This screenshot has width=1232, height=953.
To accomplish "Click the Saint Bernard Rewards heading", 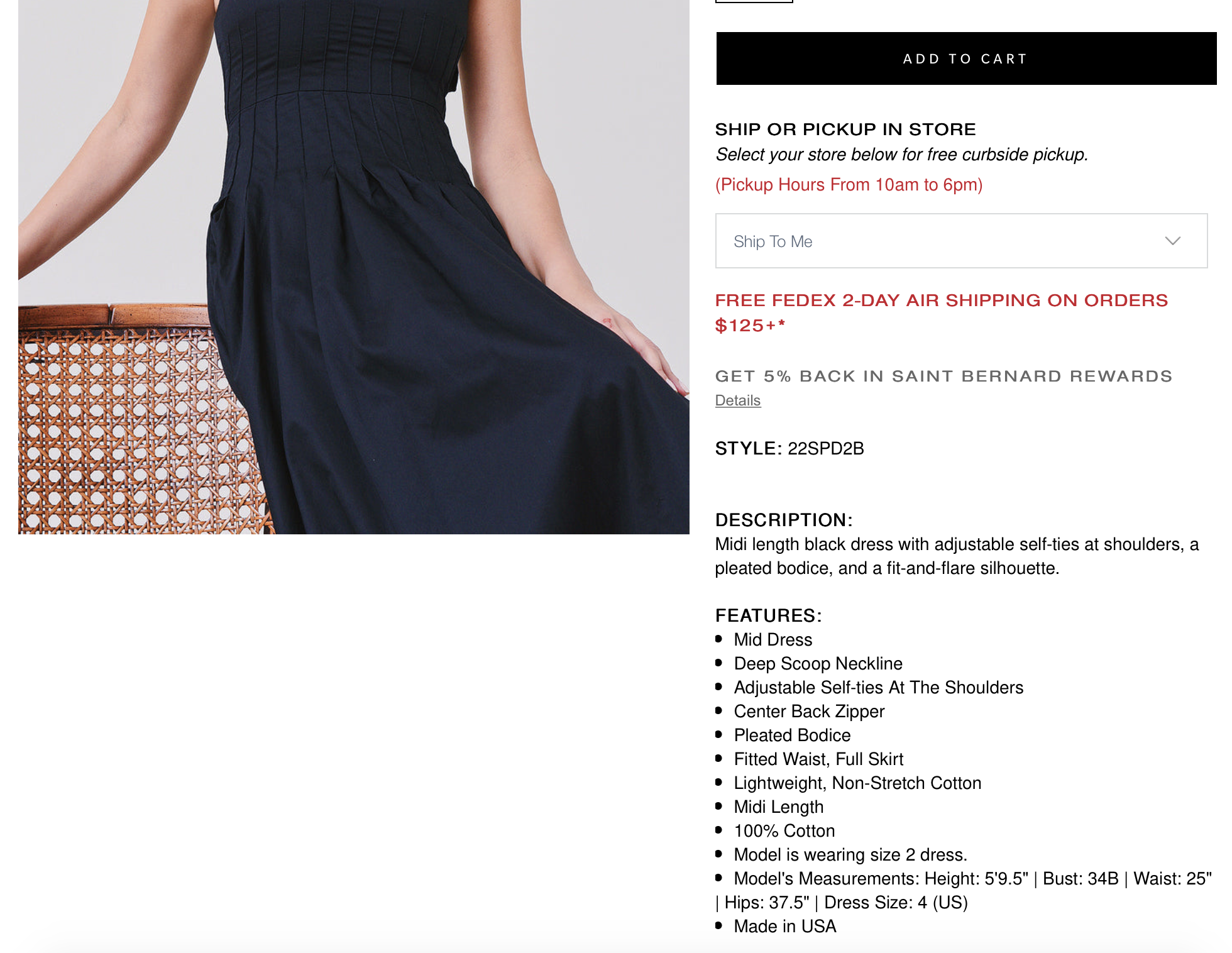I will coord(943,376).
